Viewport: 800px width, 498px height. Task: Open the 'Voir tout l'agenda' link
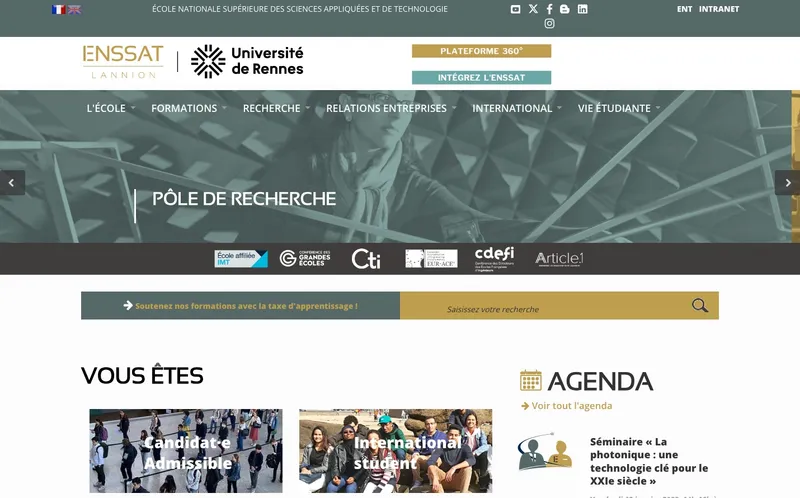(x=571, y=406)
